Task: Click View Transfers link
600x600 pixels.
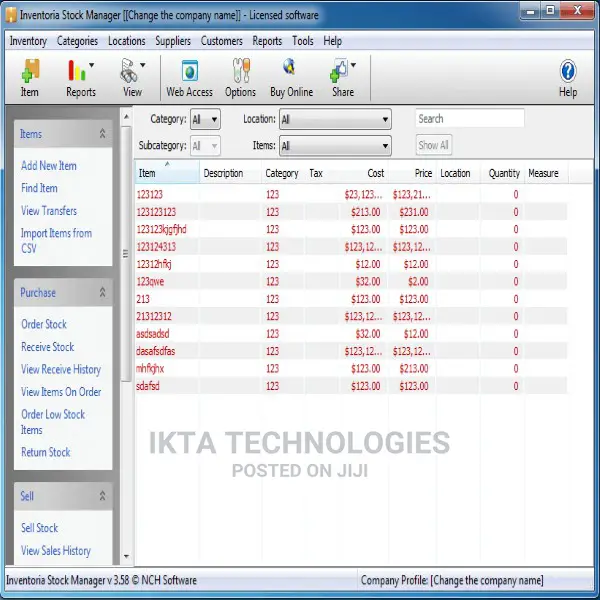Action: pos(49,210)
